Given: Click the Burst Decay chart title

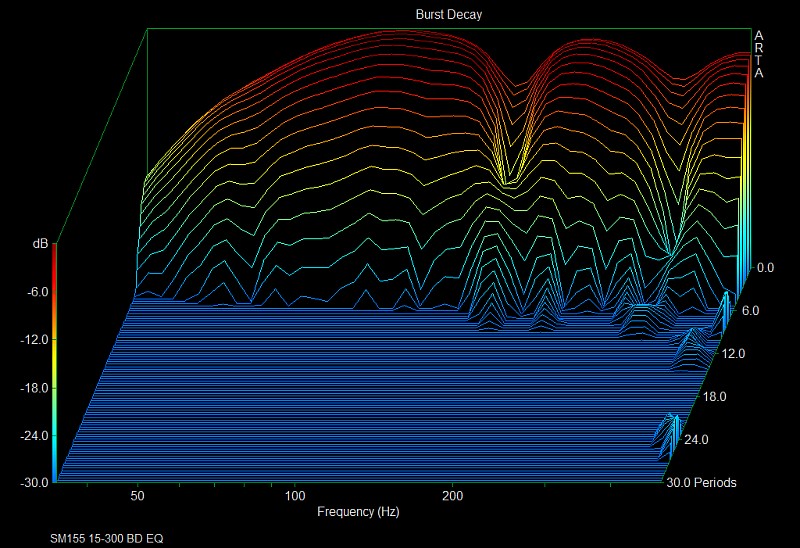Looking at the screenshot, I should pyautogui.click(x=448, y=14).
